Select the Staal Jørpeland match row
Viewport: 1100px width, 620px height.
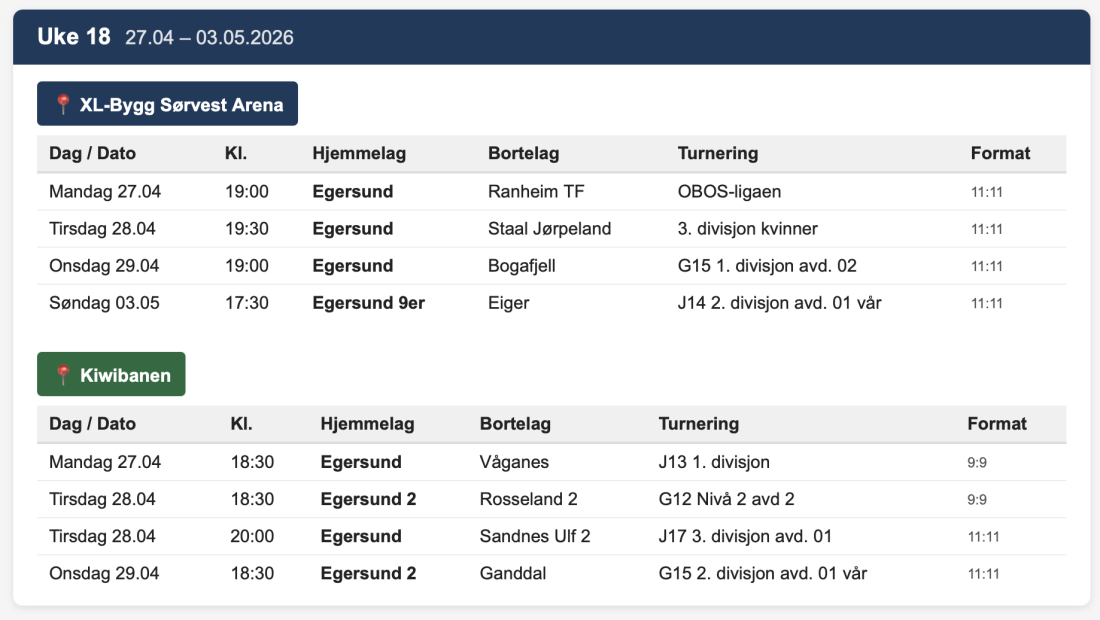[x=549, y=228]
